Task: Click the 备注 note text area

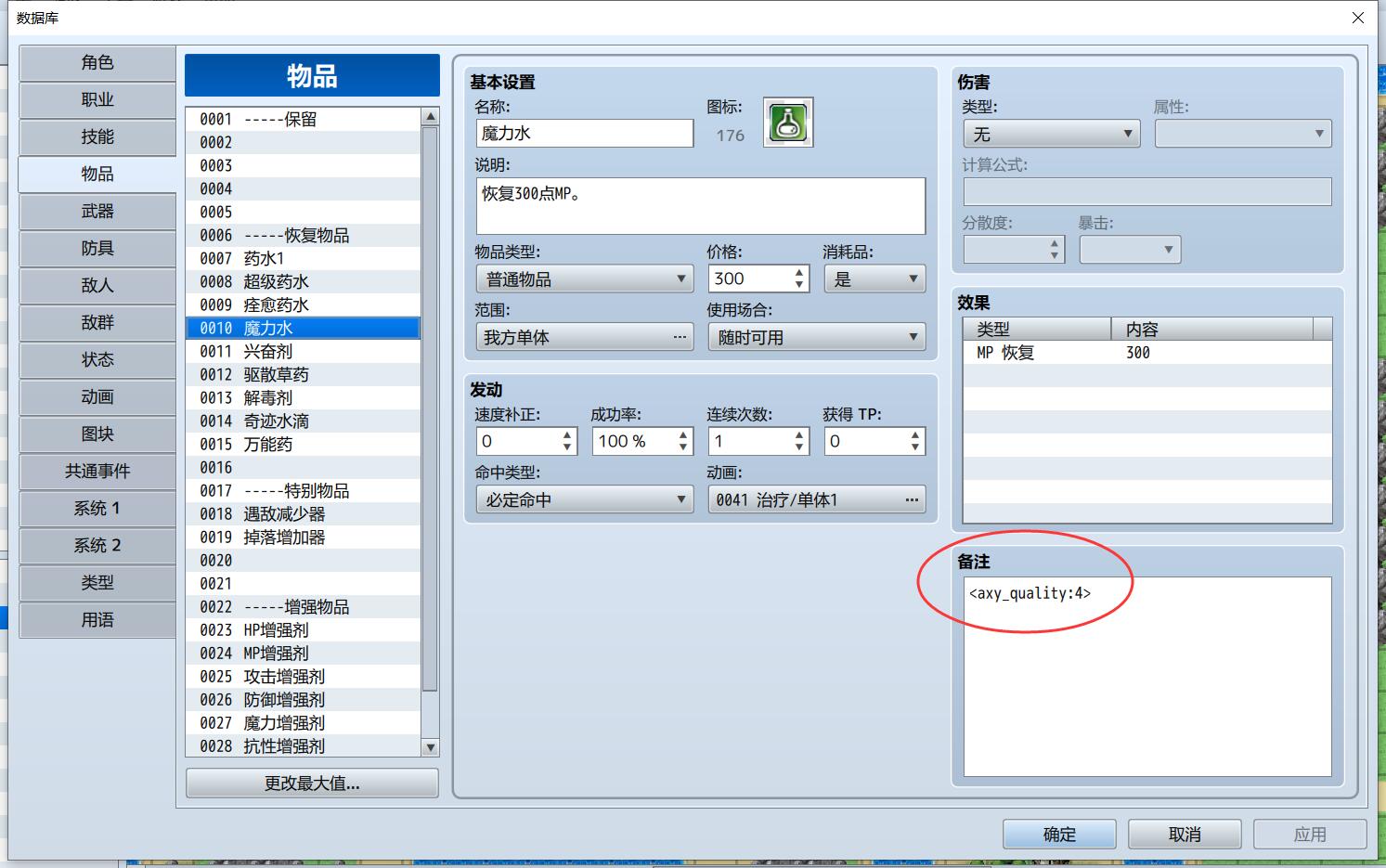Action: (1147, 677)
